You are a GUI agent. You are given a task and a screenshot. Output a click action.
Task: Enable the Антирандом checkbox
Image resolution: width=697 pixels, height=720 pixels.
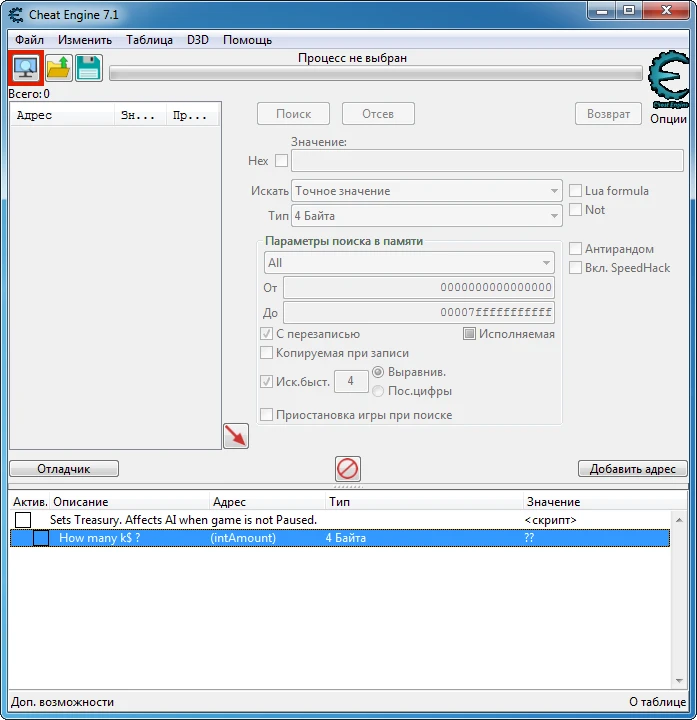pos(575,249)
